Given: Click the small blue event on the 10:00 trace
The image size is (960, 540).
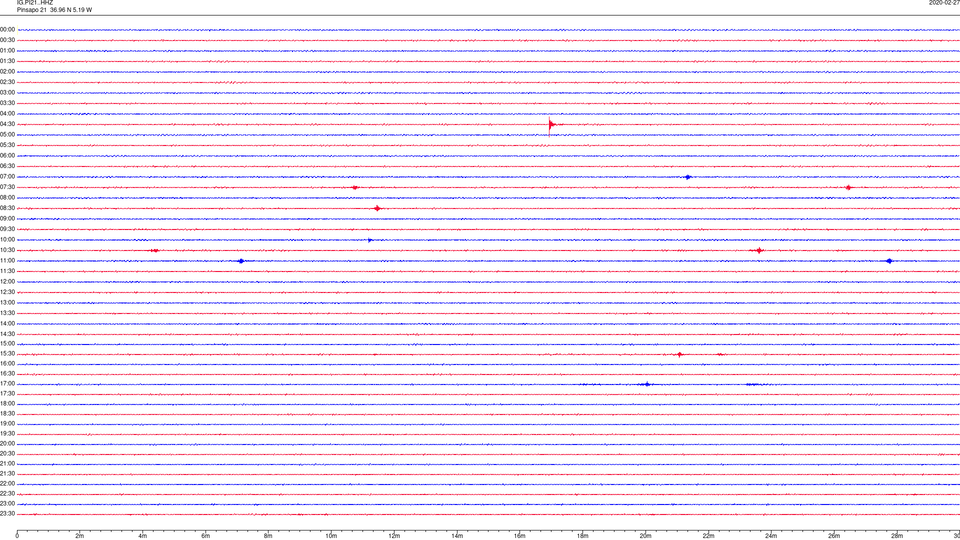Looking at the screenshot, I should coord(370,240).
